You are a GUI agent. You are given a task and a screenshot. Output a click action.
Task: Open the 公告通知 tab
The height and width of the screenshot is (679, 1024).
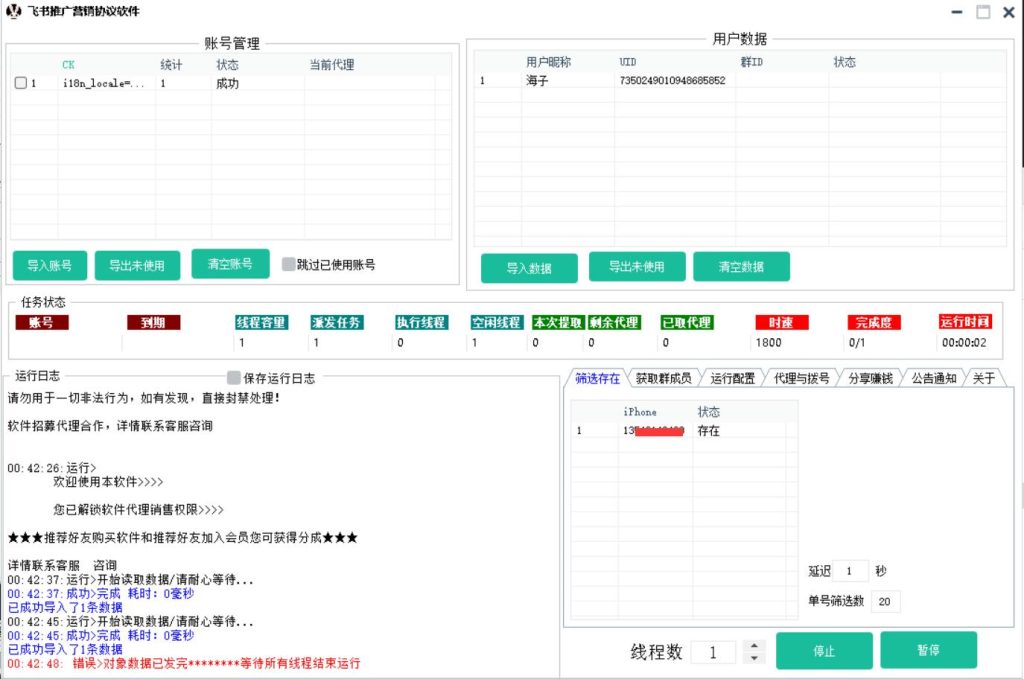click(x=936, y=378)
